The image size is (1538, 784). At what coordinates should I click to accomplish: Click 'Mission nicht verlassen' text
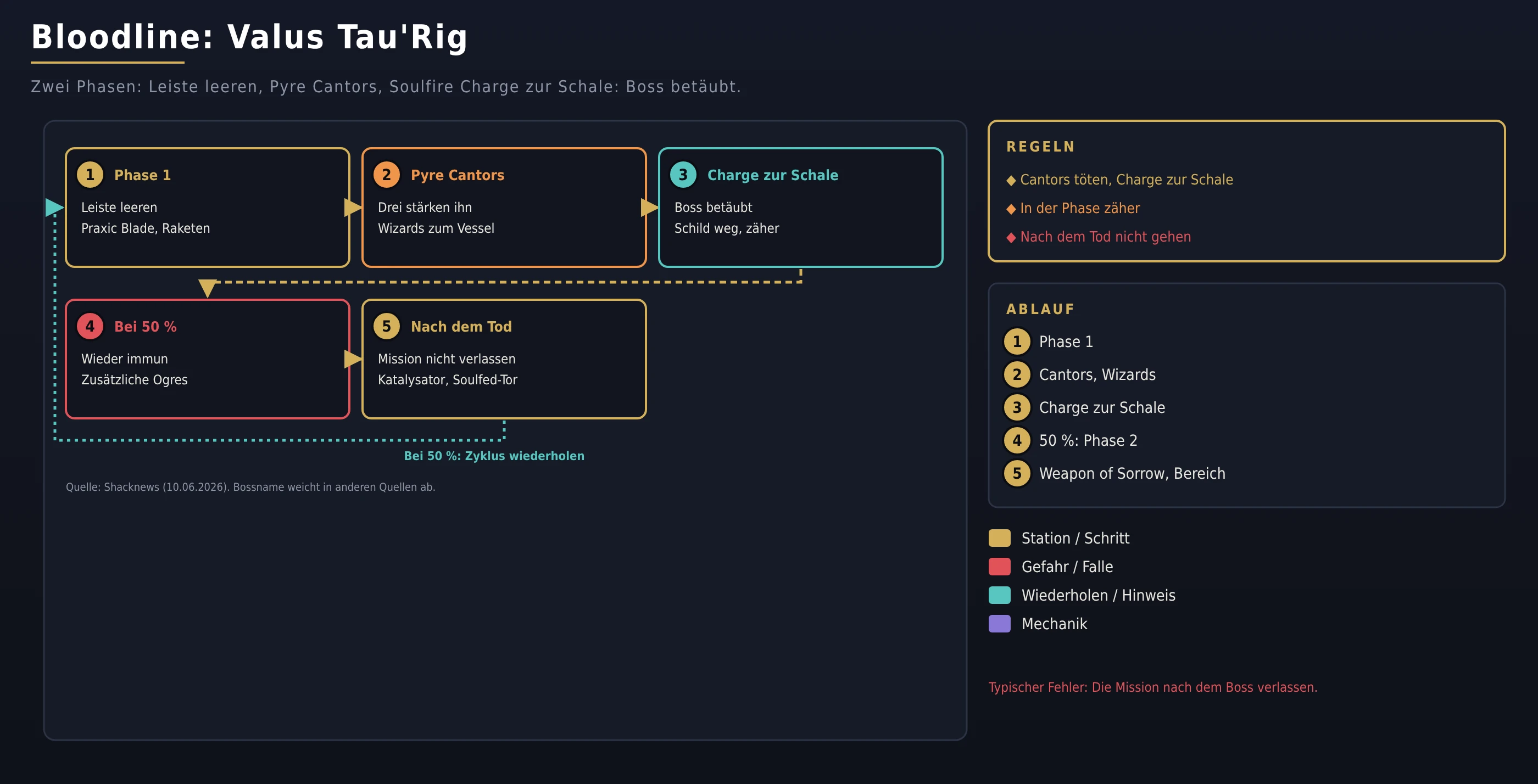coord(447,359)
